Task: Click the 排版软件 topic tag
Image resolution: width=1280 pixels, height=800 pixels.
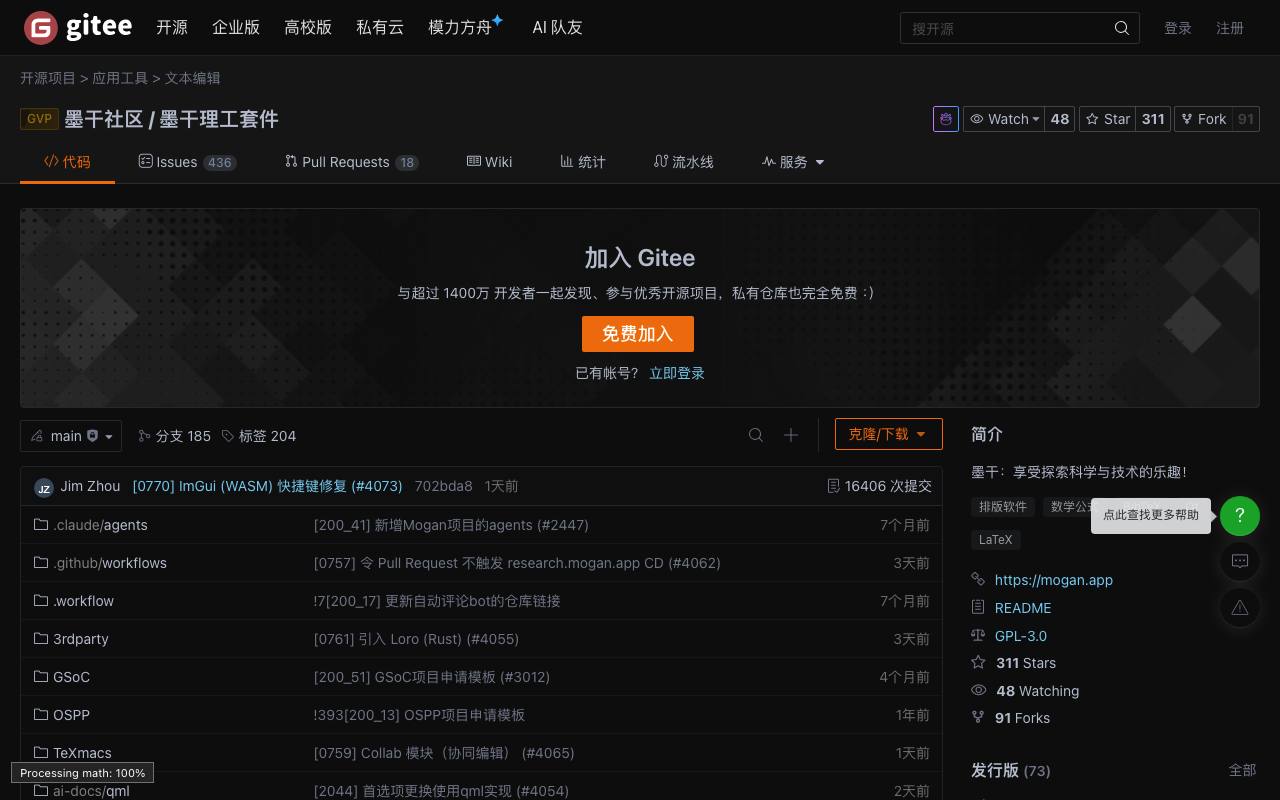Action: pos(1003,507)
